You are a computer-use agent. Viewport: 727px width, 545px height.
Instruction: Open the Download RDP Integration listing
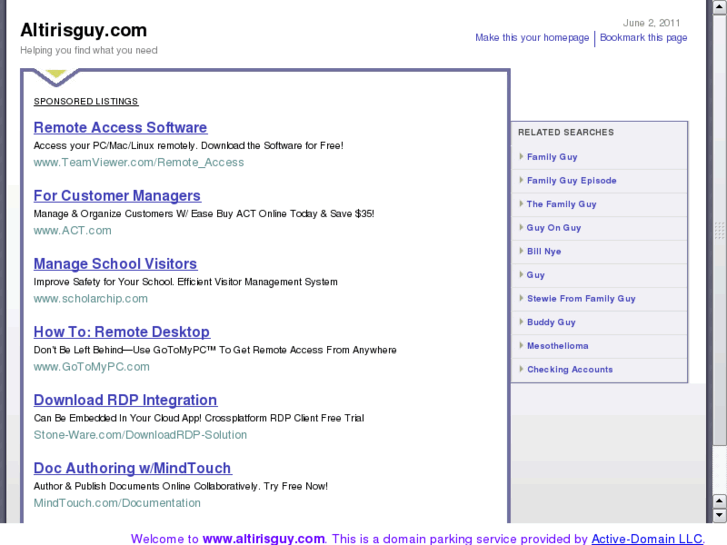click(x=125, y=400)
